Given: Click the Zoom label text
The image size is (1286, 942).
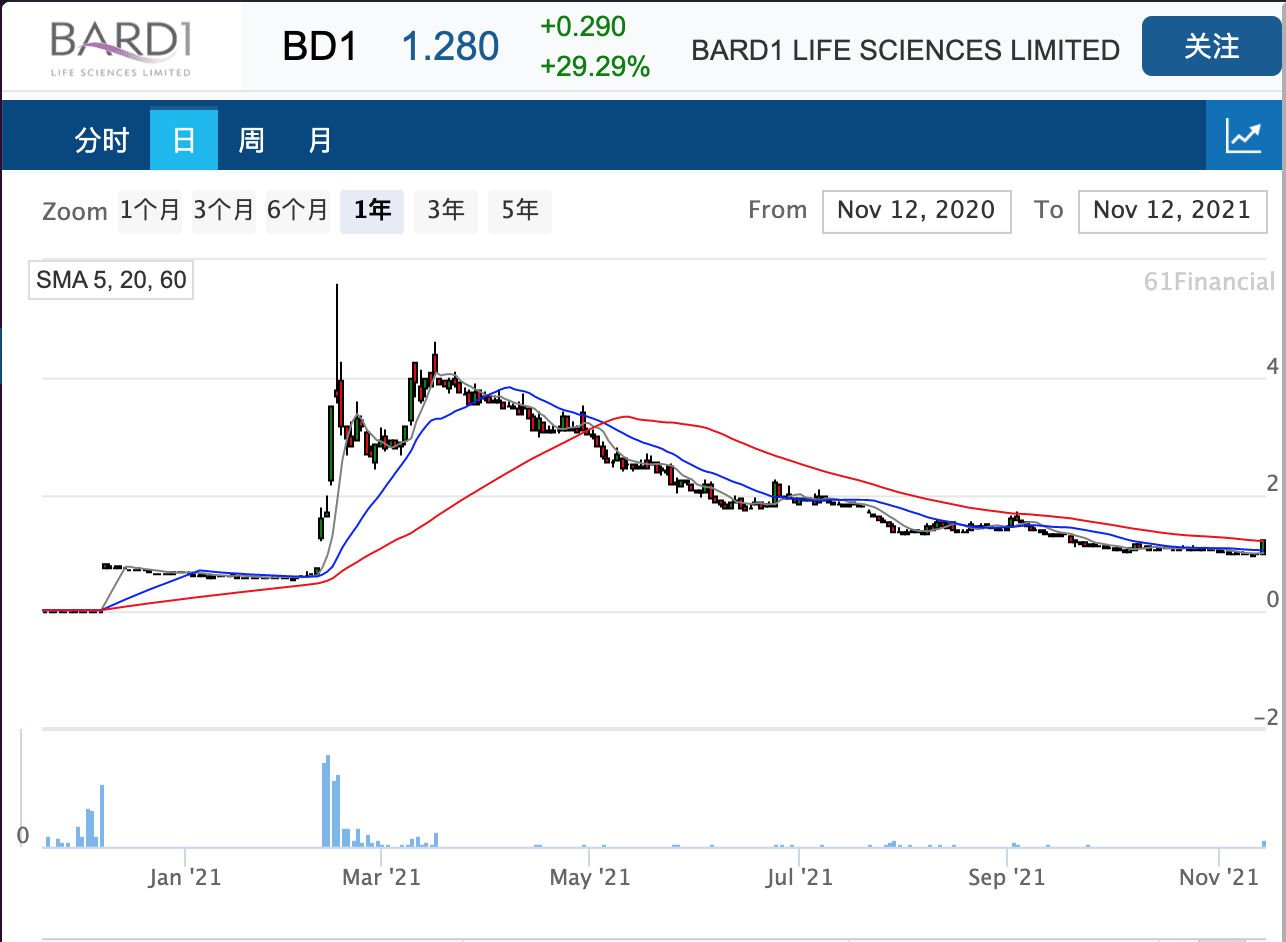Looking at the screenshot, I should click(x=75, y=212).
